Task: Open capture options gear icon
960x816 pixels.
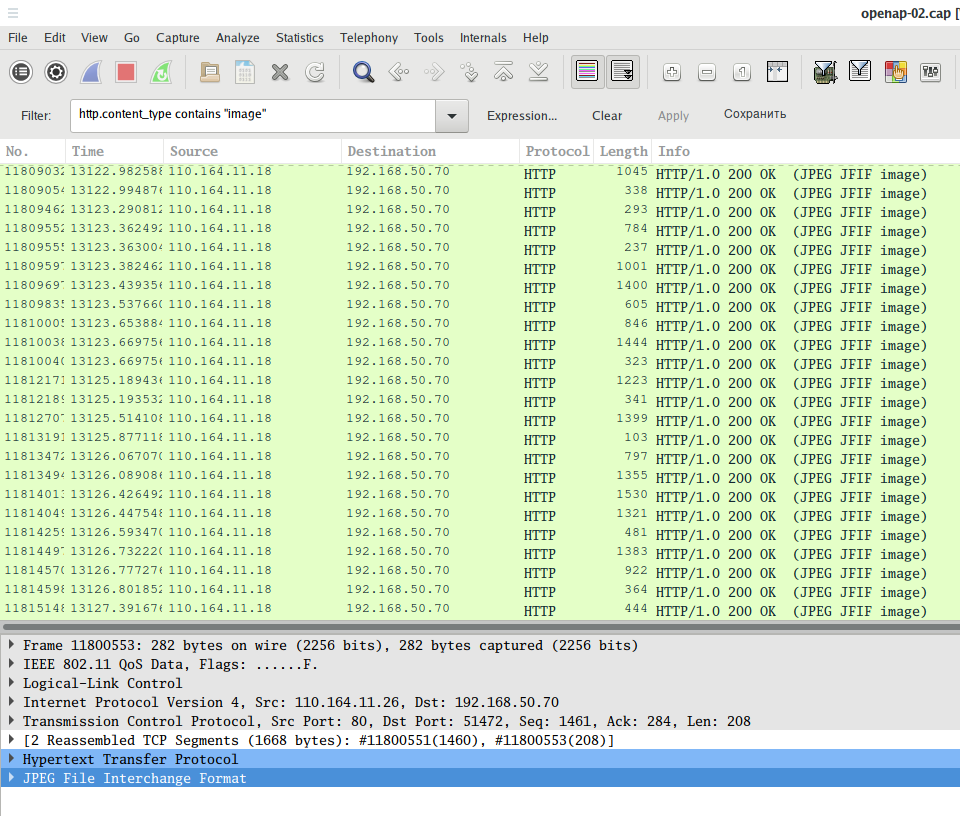Action: click(56, 72)
